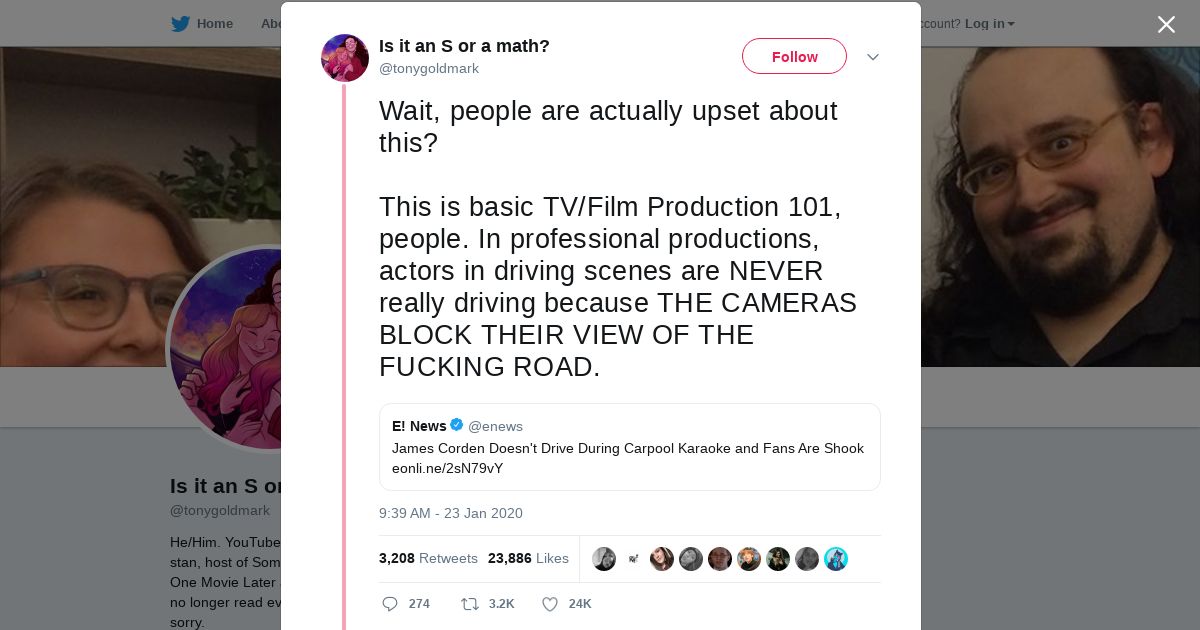This screenshot has width=1200, height=630.
Task: Click the Twitter bird Home icon
Action: [x=180, y=24]
